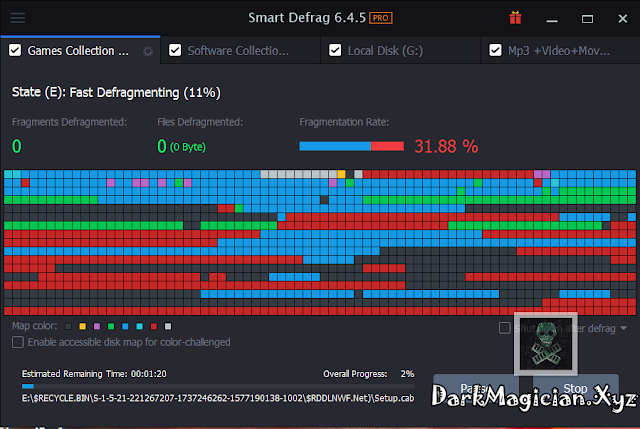Image resolution: width=640 pixels, height=429 pixels.
Task: Click the fragmentation rate bar
Action: click(351, 146)
